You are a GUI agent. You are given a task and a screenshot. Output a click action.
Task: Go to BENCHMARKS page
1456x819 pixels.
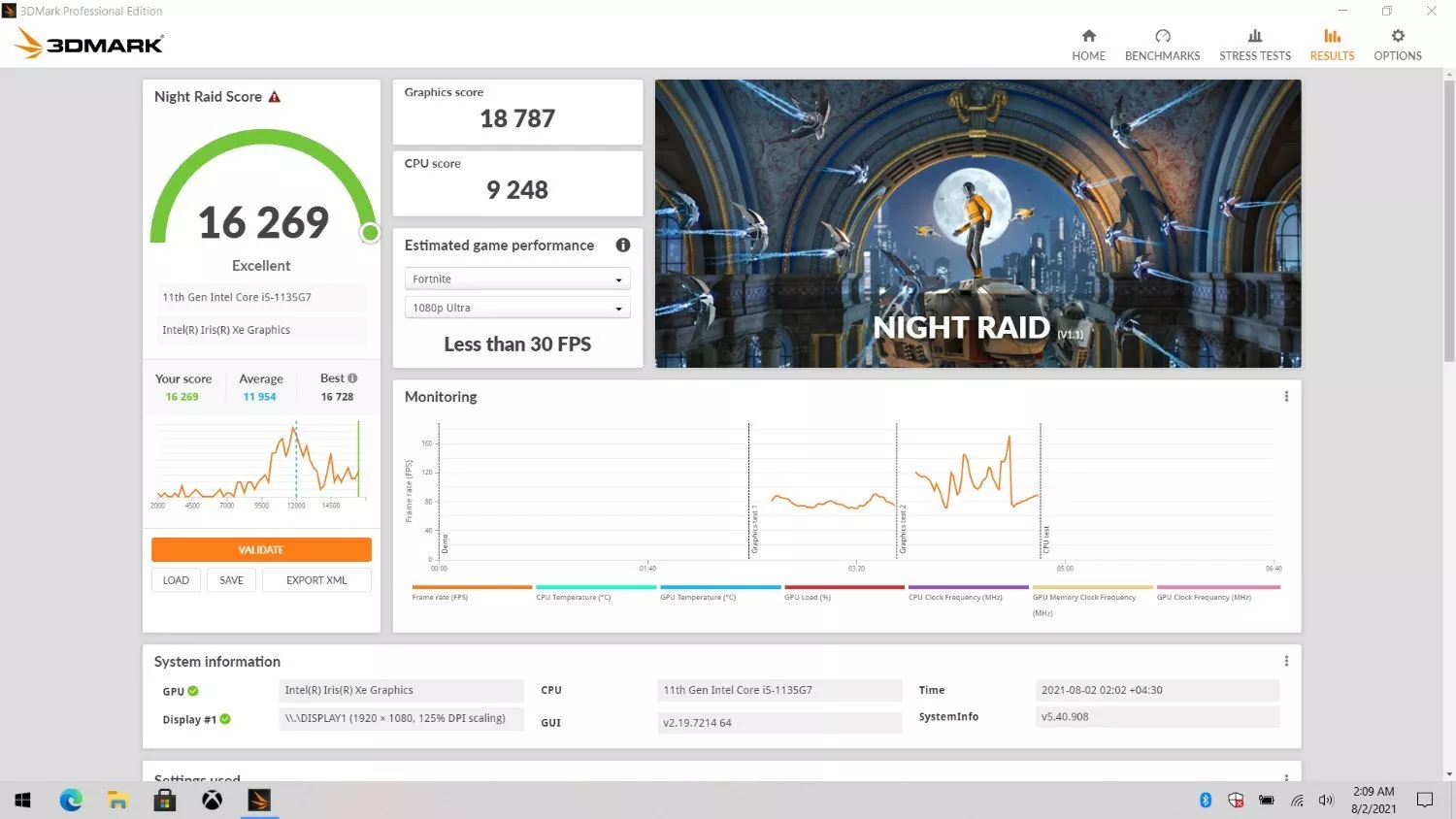[x=1162, y=45]
